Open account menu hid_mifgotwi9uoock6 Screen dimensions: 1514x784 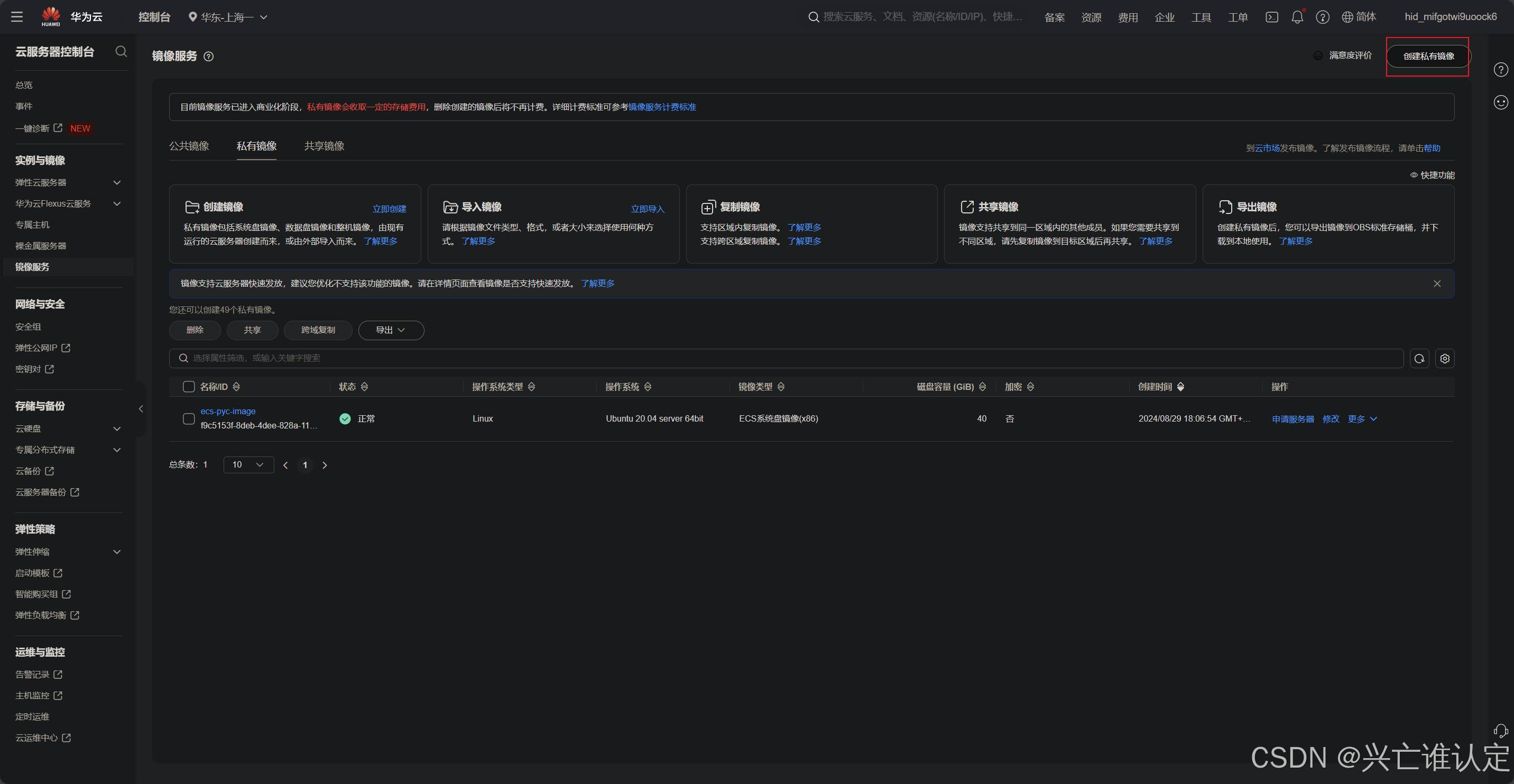1451,17
